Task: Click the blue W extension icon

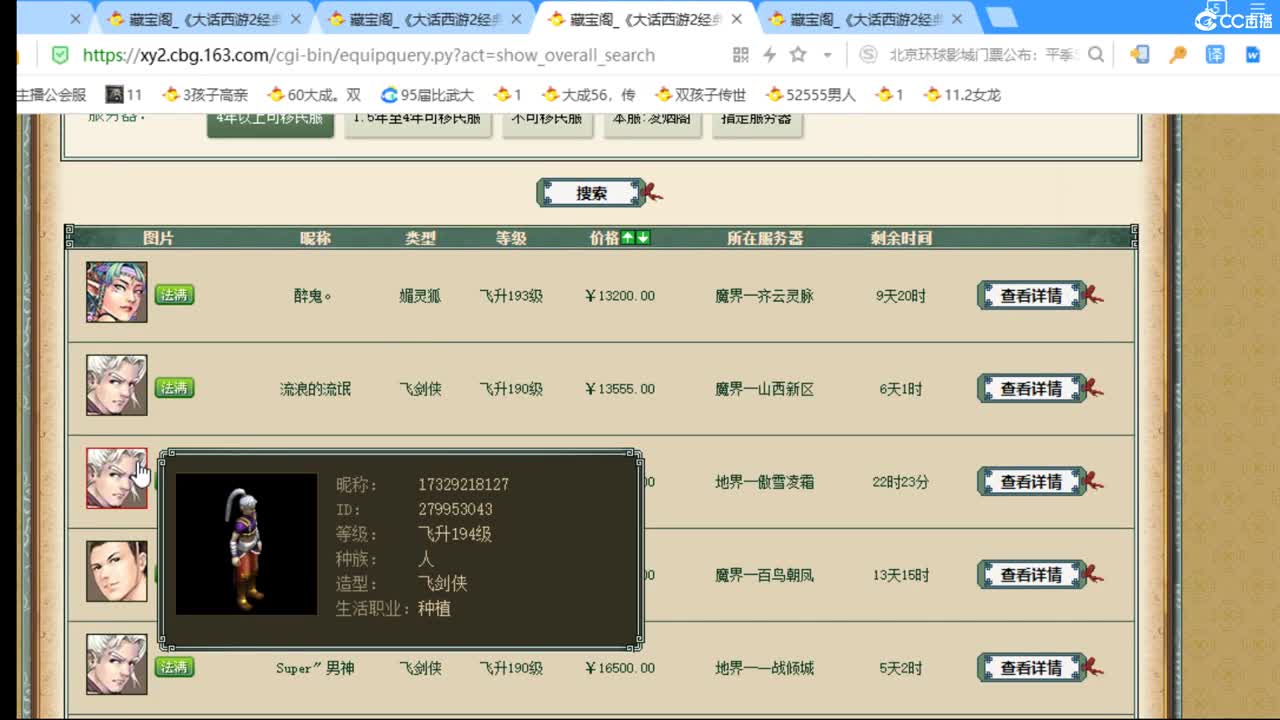Action: 1253,55
